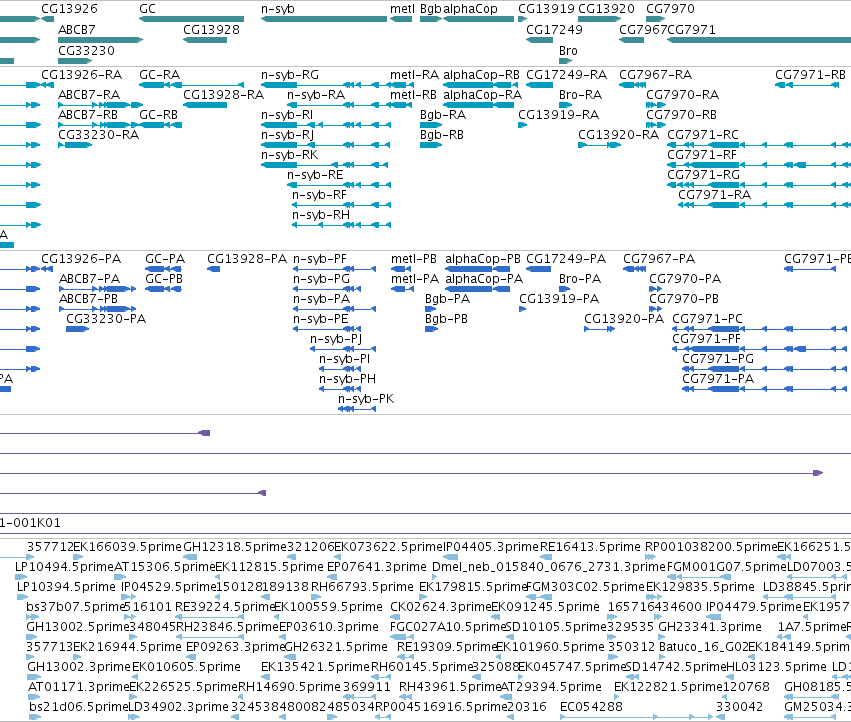851x722 pixels.
Task: Click the RH66793.5prime label
Action: (362, 587)
